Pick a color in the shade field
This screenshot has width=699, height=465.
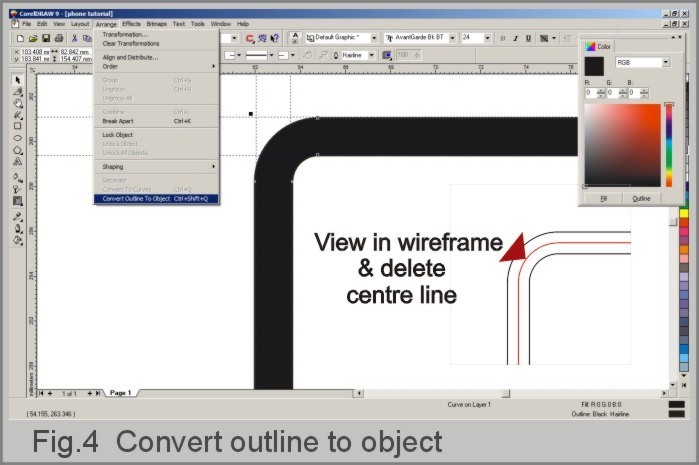click(622, 145)
